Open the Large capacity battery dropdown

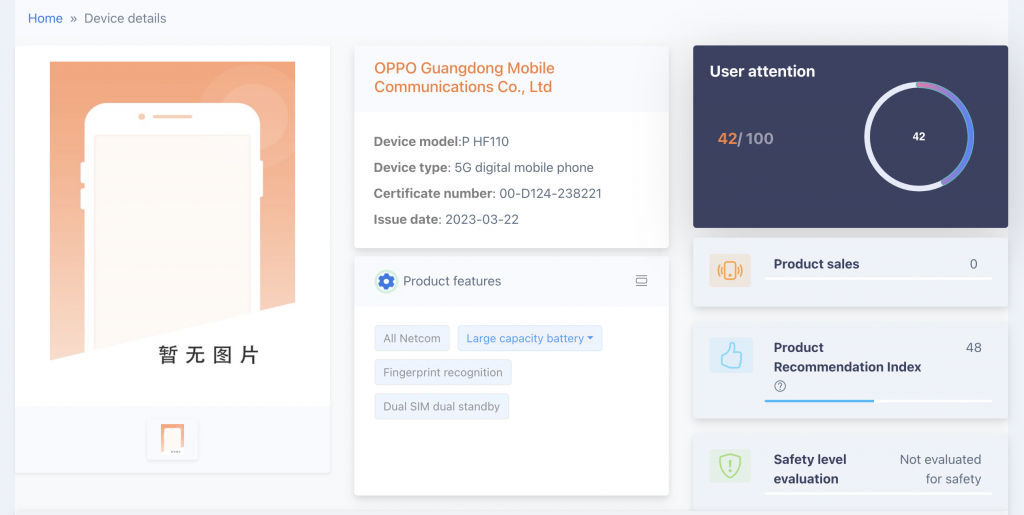530,338
